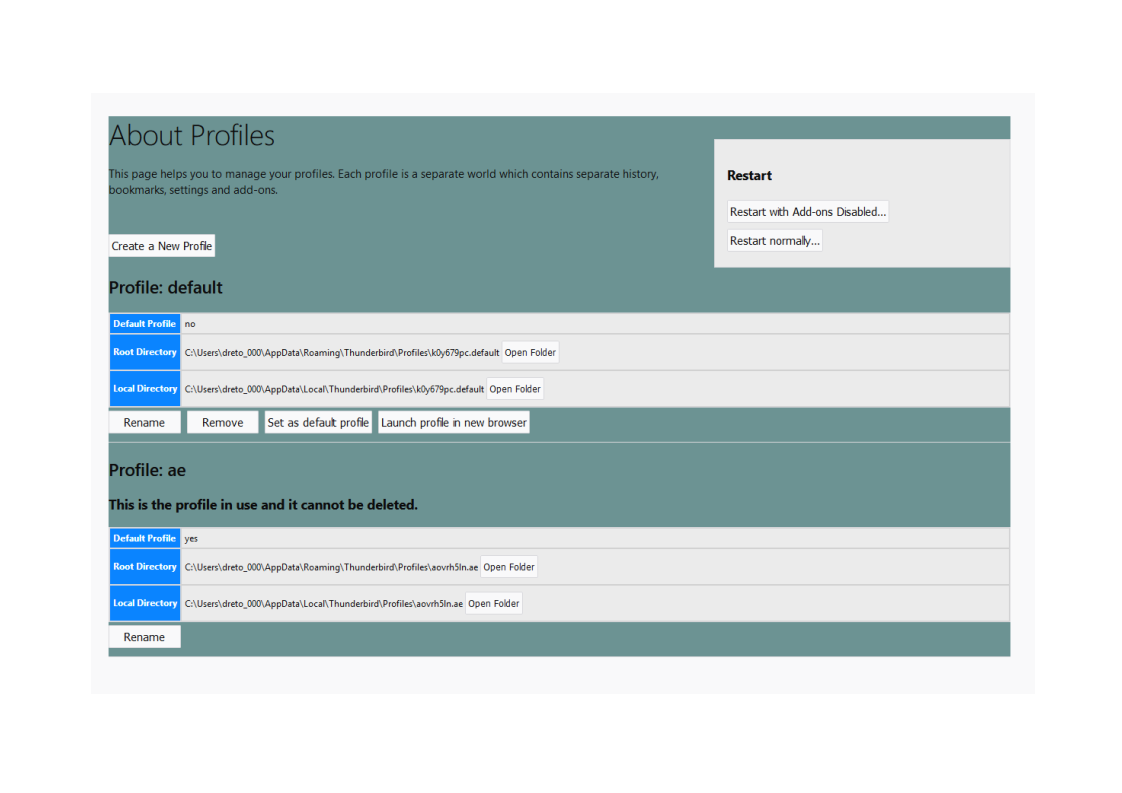Open Folder for ae profile's Local Directory
1122x793 pixels.
[494, 604]
